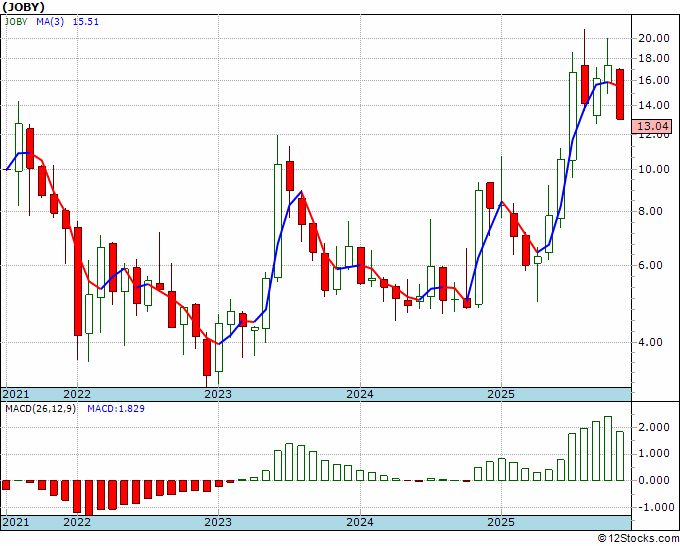Click the (JOBY) chart title

[23, 7]
